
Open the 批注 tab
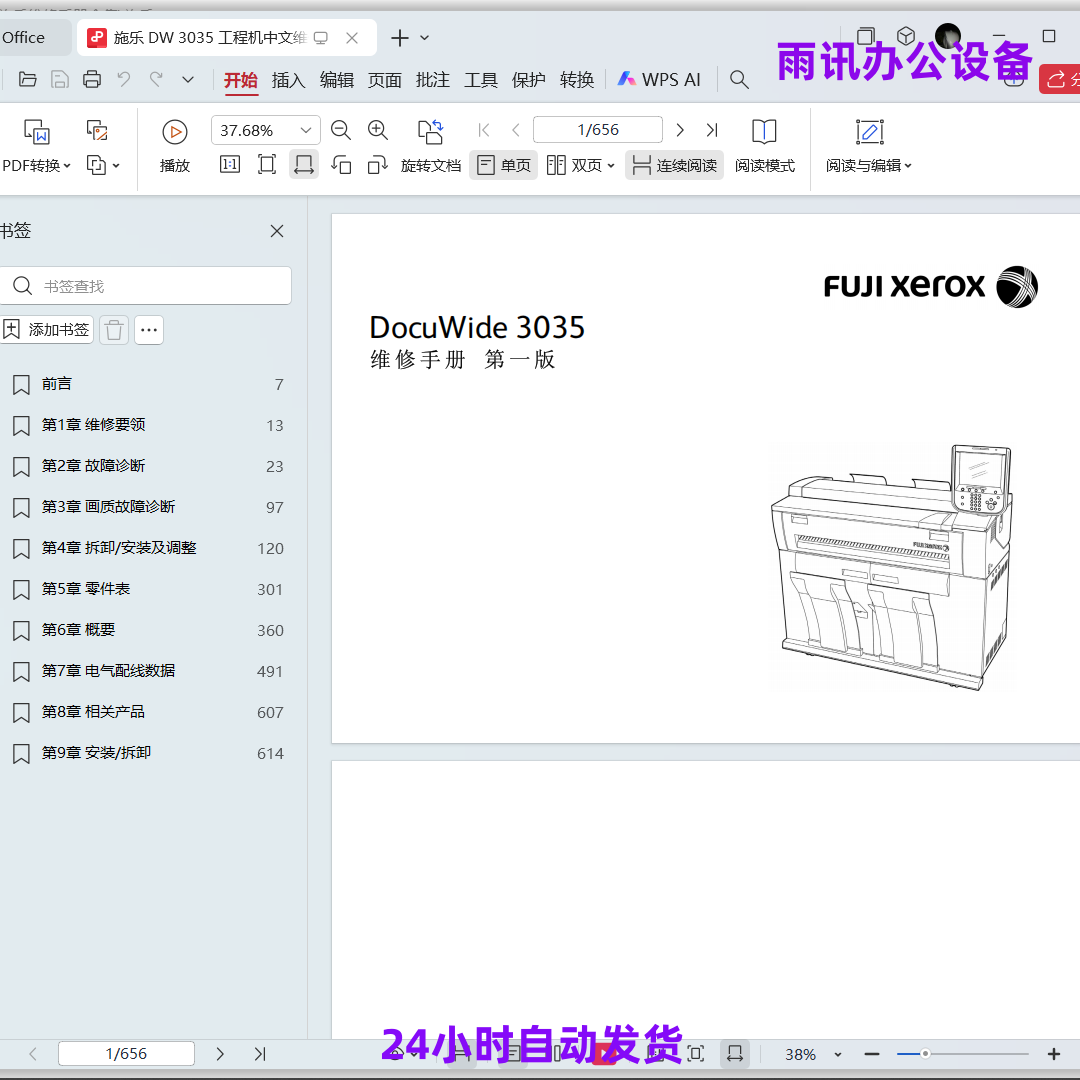coord(433,80)
